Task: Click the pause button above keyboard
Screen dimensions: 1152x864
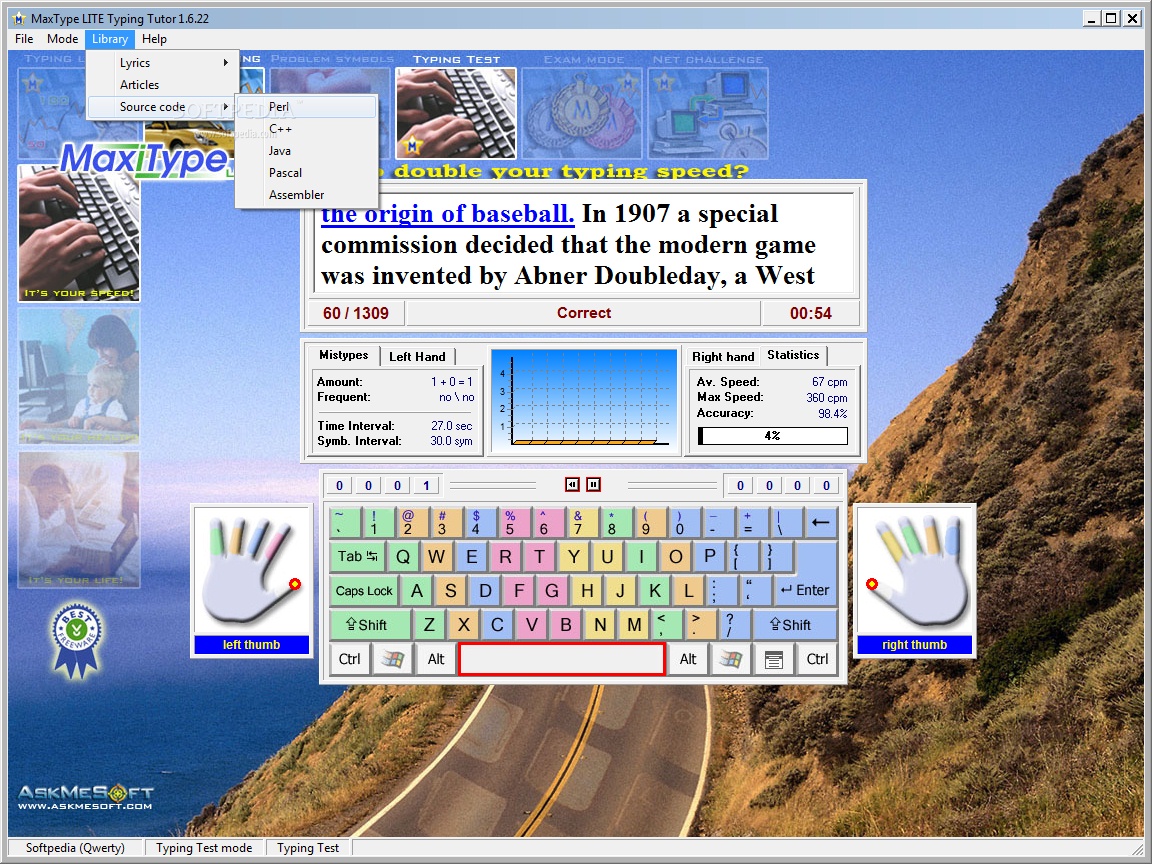Action: click(x=594, y=484)
